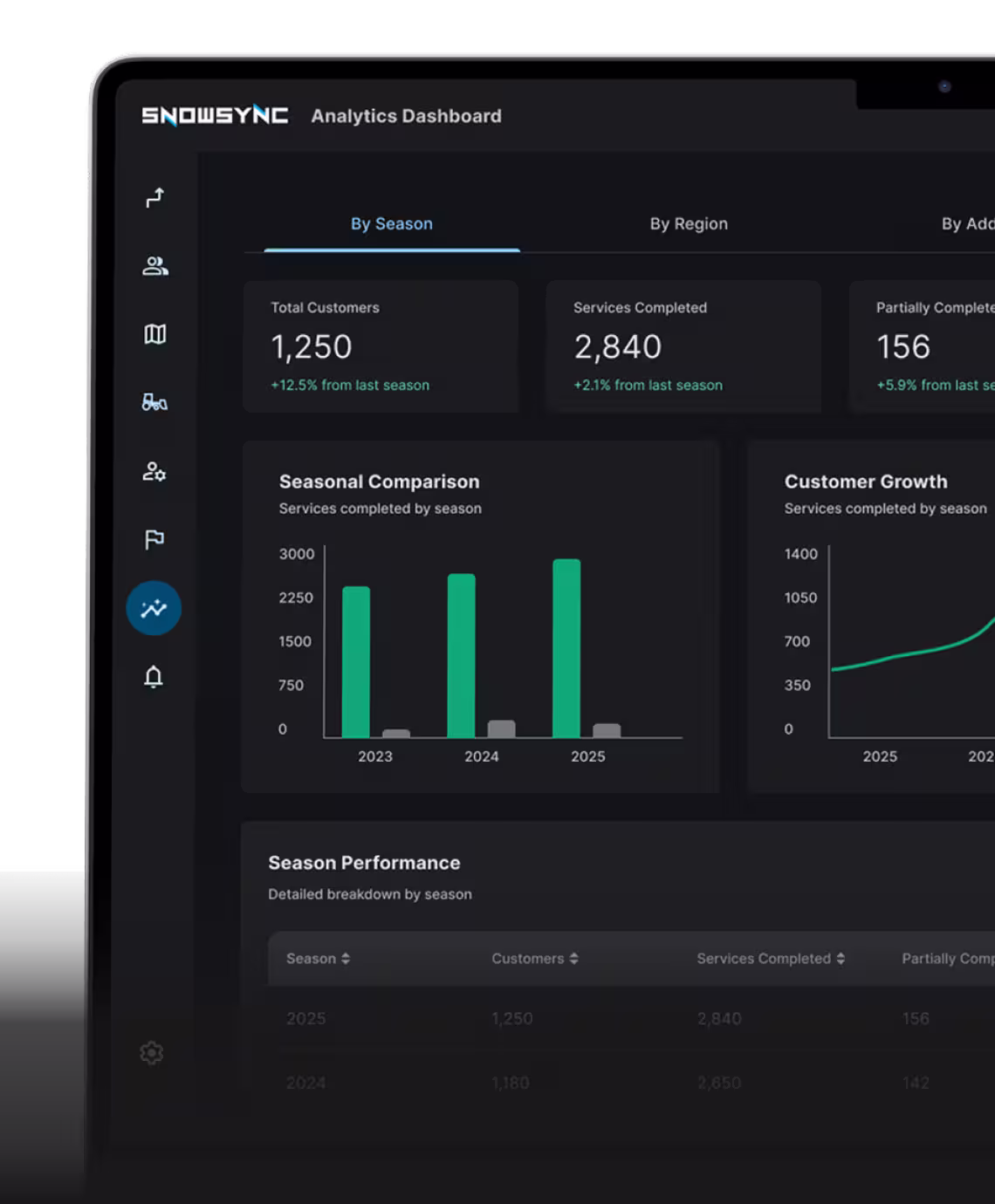This screenshot has width=995, height=1204.
Task: Click the gray 2025 bar in Seasonal Comparison
Action: [607, 731]
